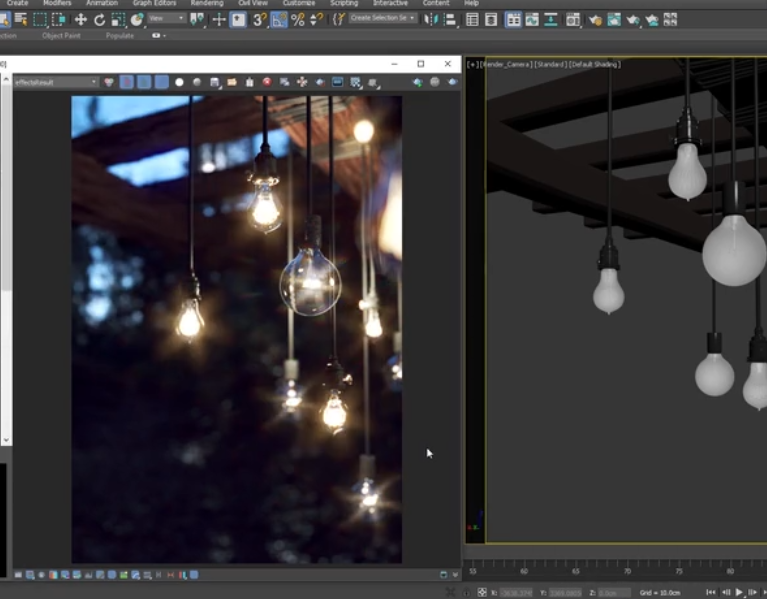The image size is (767, 599).
Task: Click the Render Production teapot icon
Action: click(x=633, y=20)
